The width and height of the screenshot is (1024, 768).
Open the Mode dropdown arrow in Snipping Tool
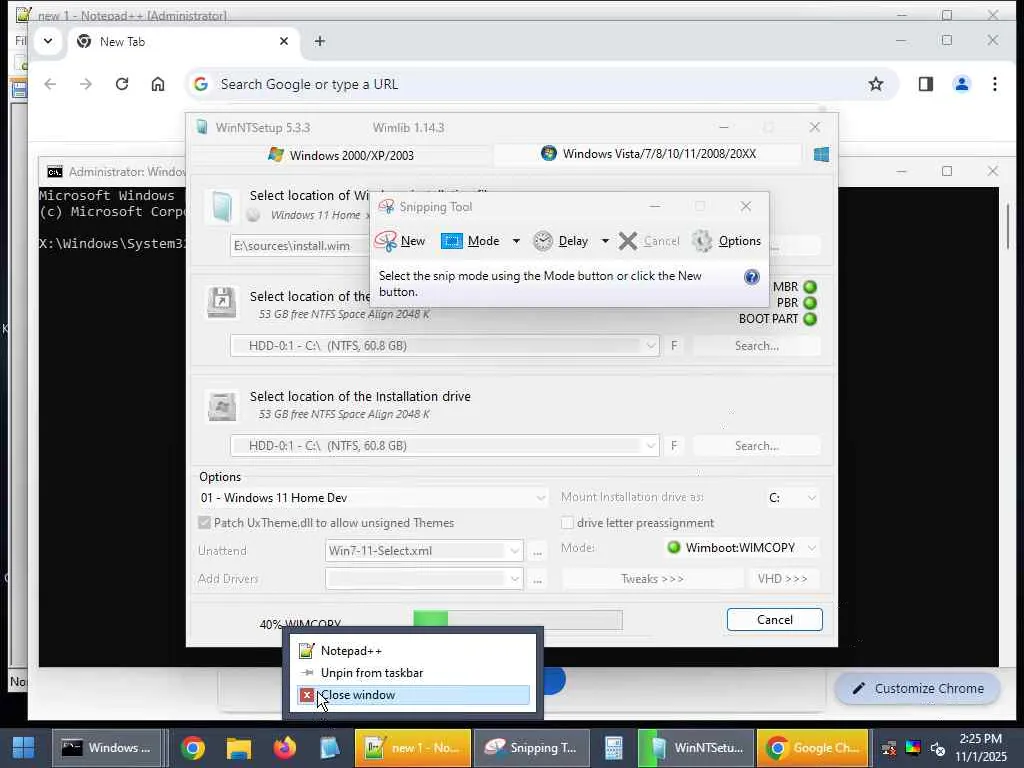[516, 241]
